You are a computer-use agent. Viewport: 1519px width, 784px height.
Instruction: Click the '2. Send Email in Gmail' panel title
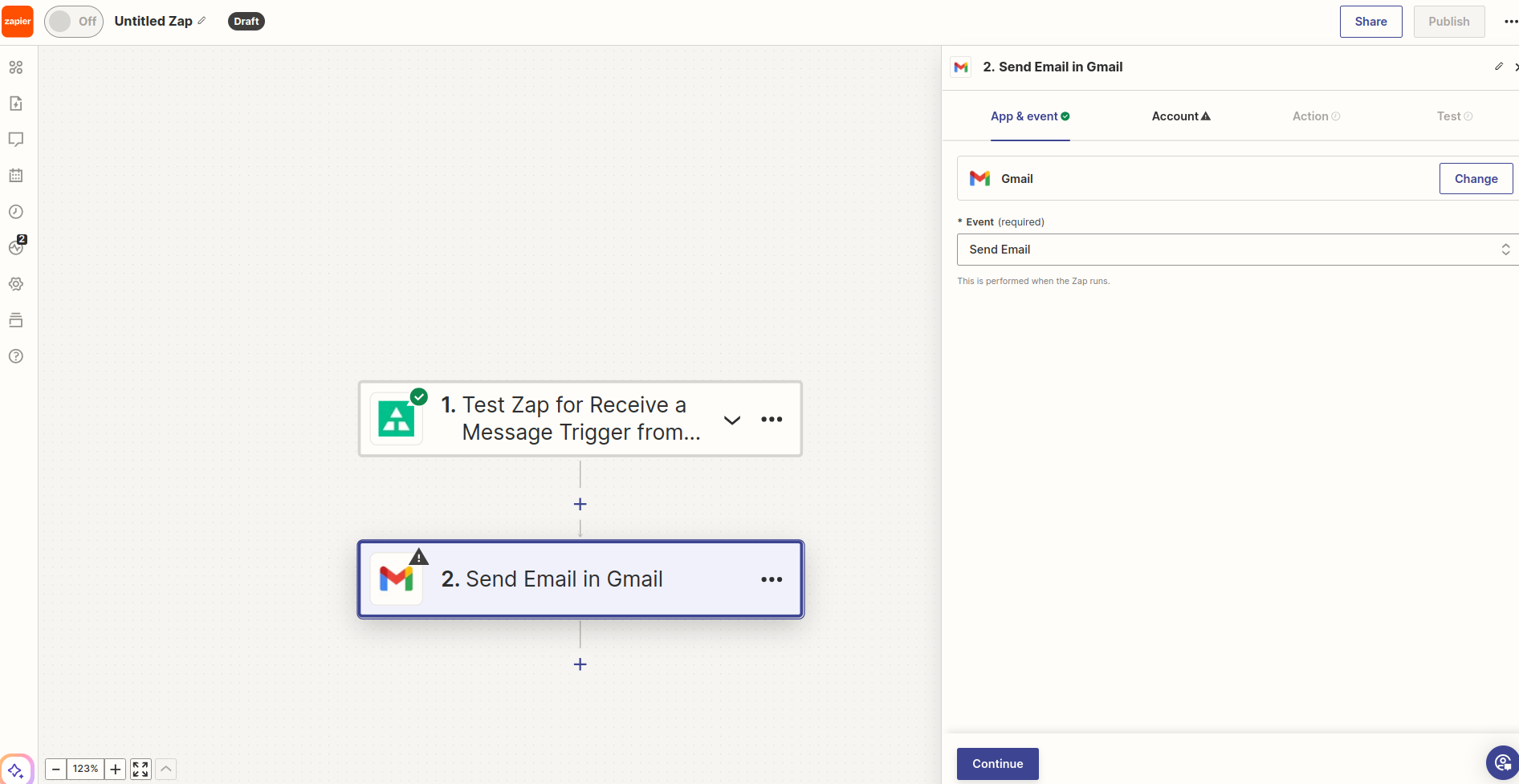pyautogui.click(x=1053, y=67)
